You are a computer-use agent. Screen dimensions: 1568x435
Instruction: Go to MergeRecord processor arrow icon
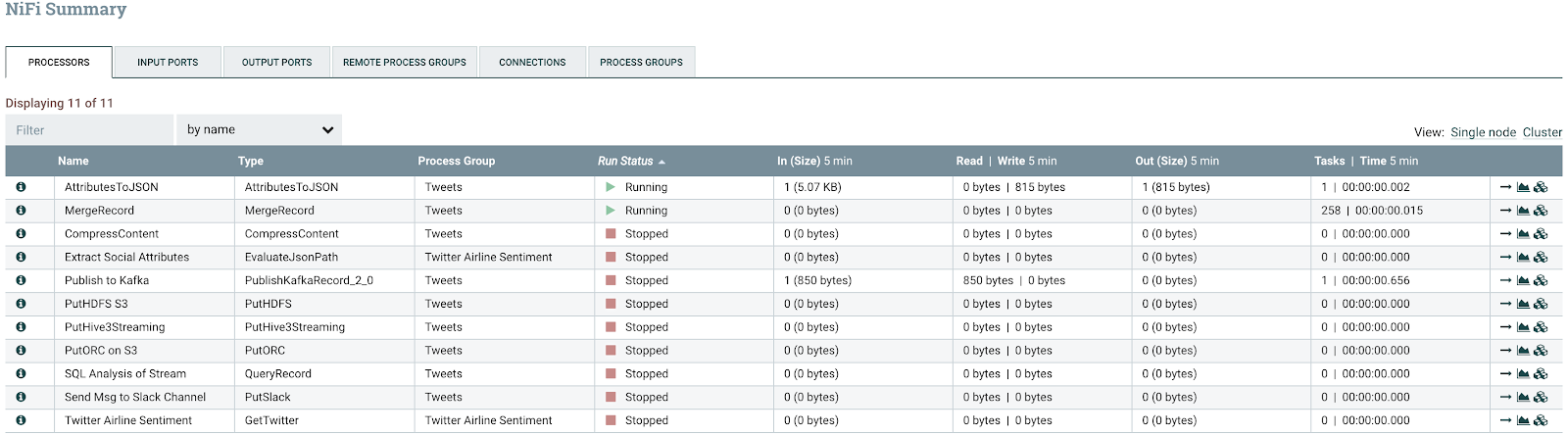[1506, 211]
